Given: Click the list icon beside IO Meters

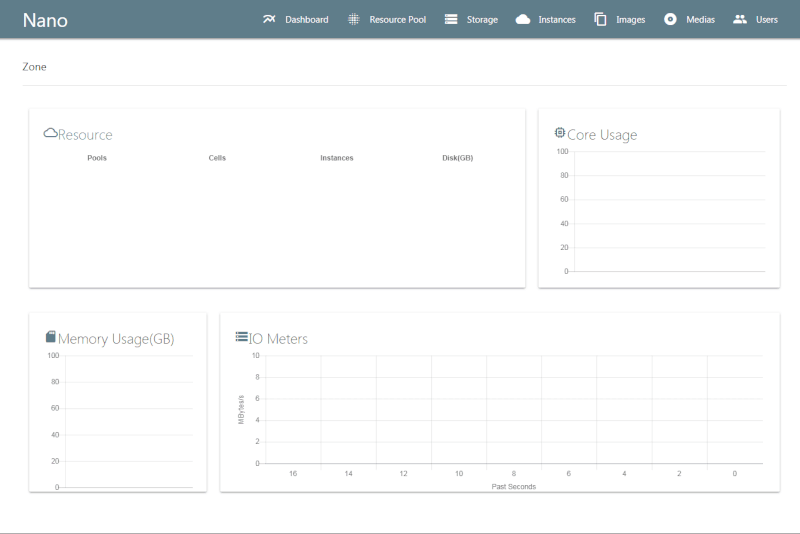Looking at the screenshot, I should click(241, 337).
